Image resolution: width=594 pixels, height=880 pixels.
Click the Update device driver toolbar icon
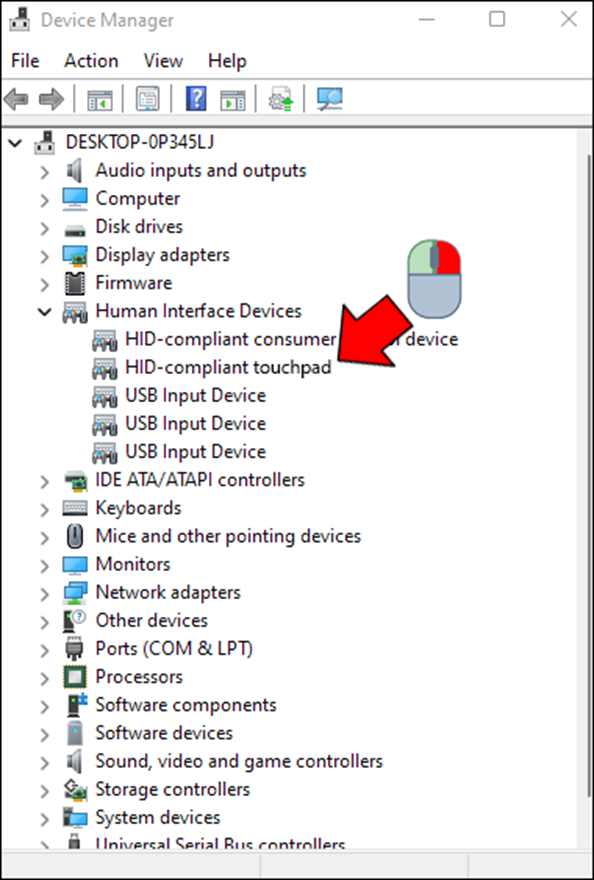pos(281,99)
